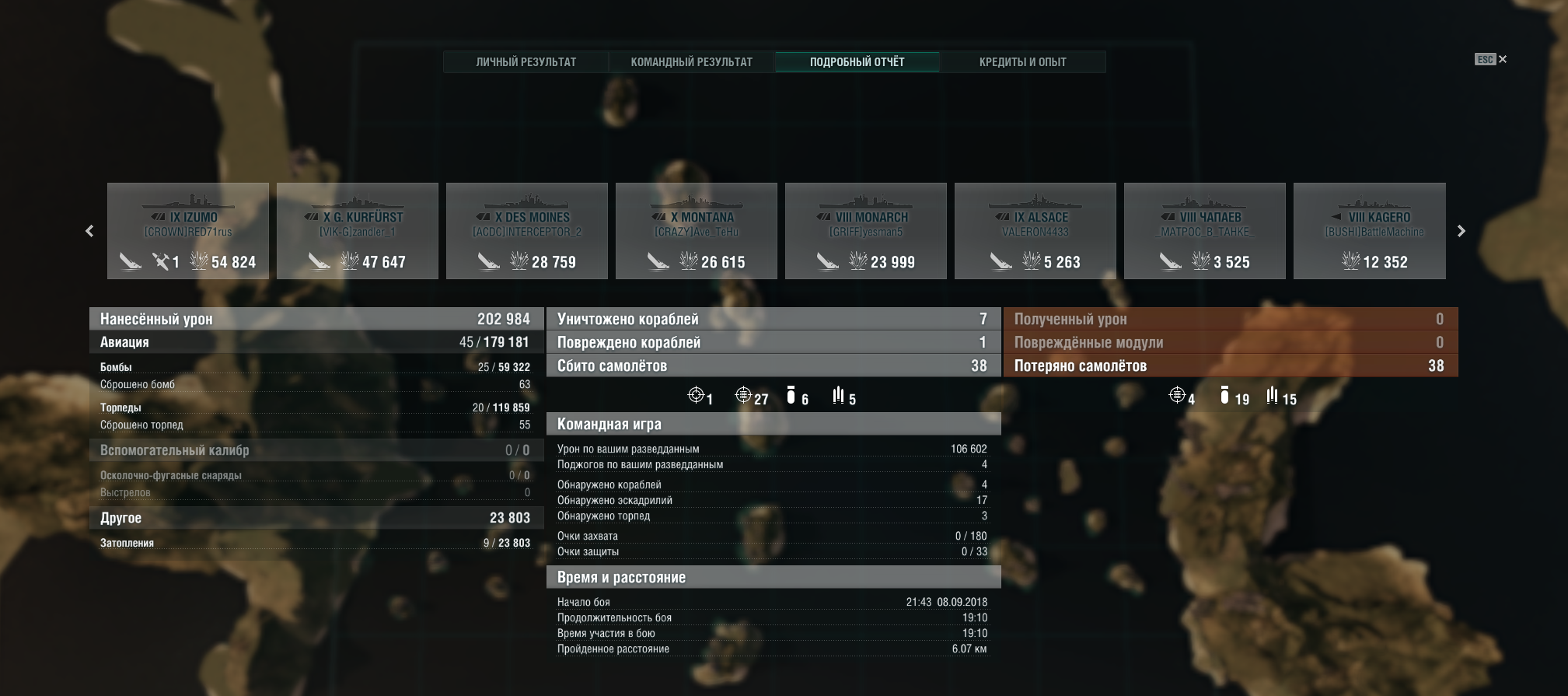
Task: Show previous ships with left arrow
Action: click(89, 231)
